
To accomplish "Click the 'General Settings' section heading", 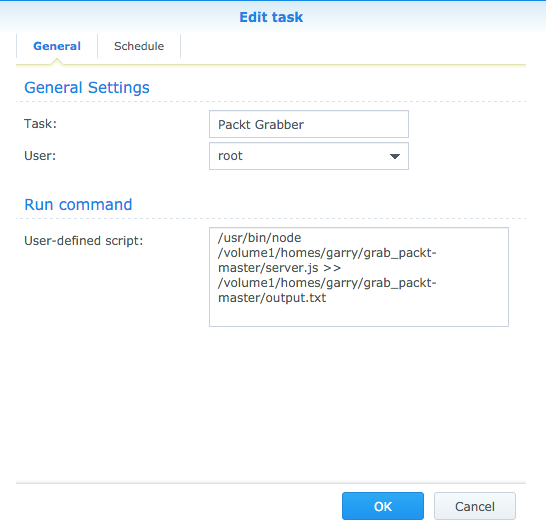I will point(87,87).
